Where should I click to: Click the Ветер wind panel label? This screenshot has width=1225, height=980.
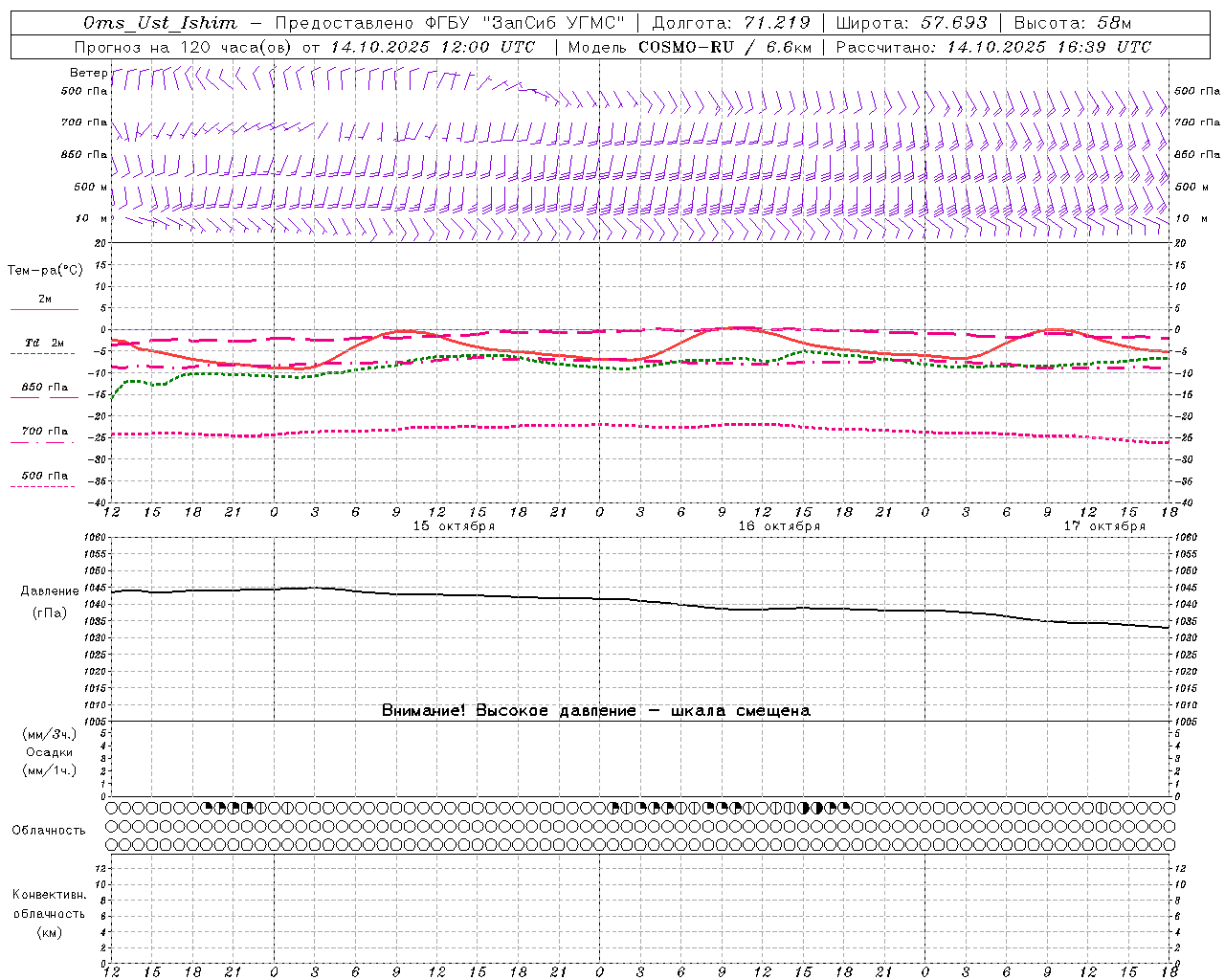[x=88, y=73]
